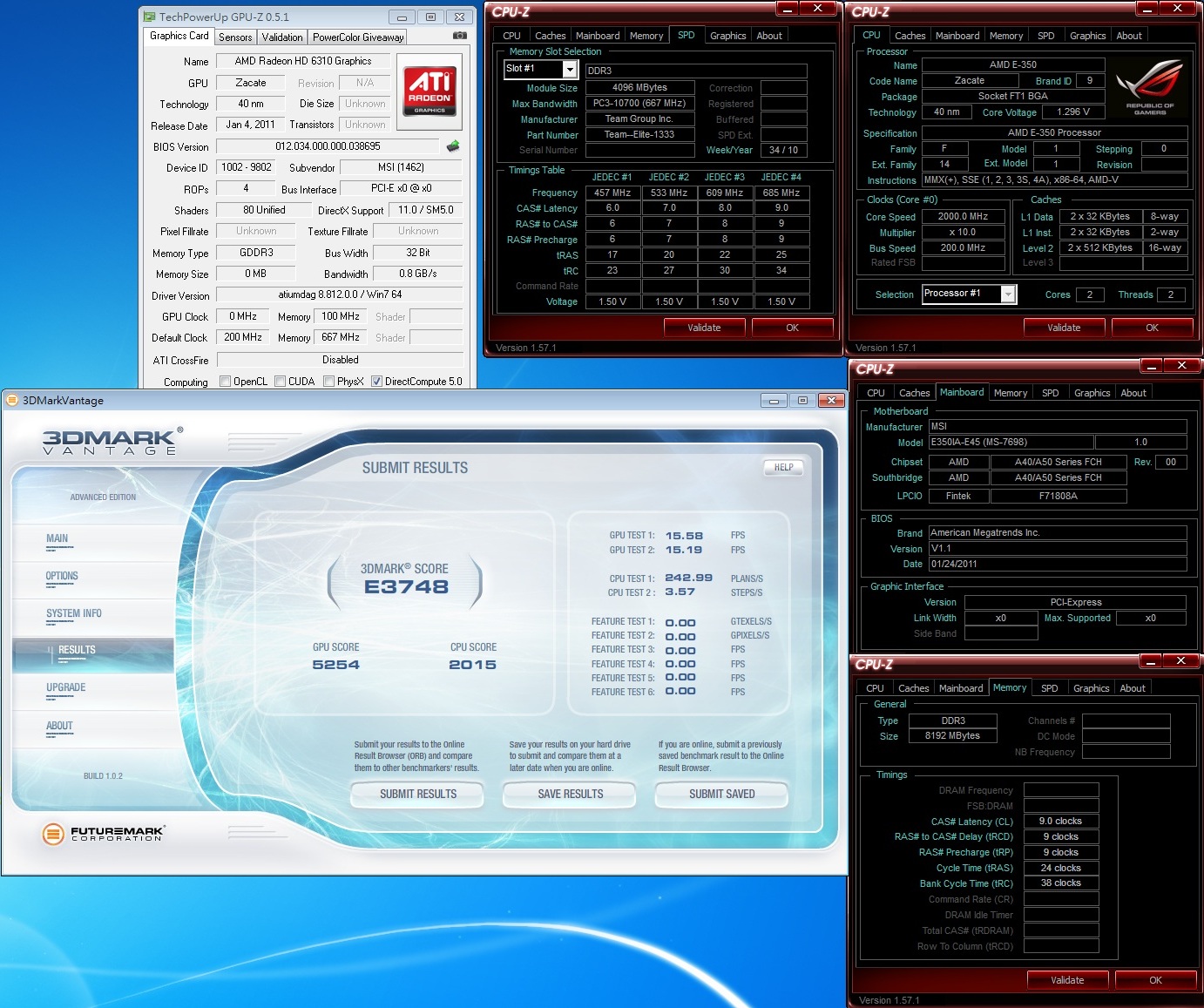
Task: Click the E3748 3DMark score
Action: pos(406,586)
